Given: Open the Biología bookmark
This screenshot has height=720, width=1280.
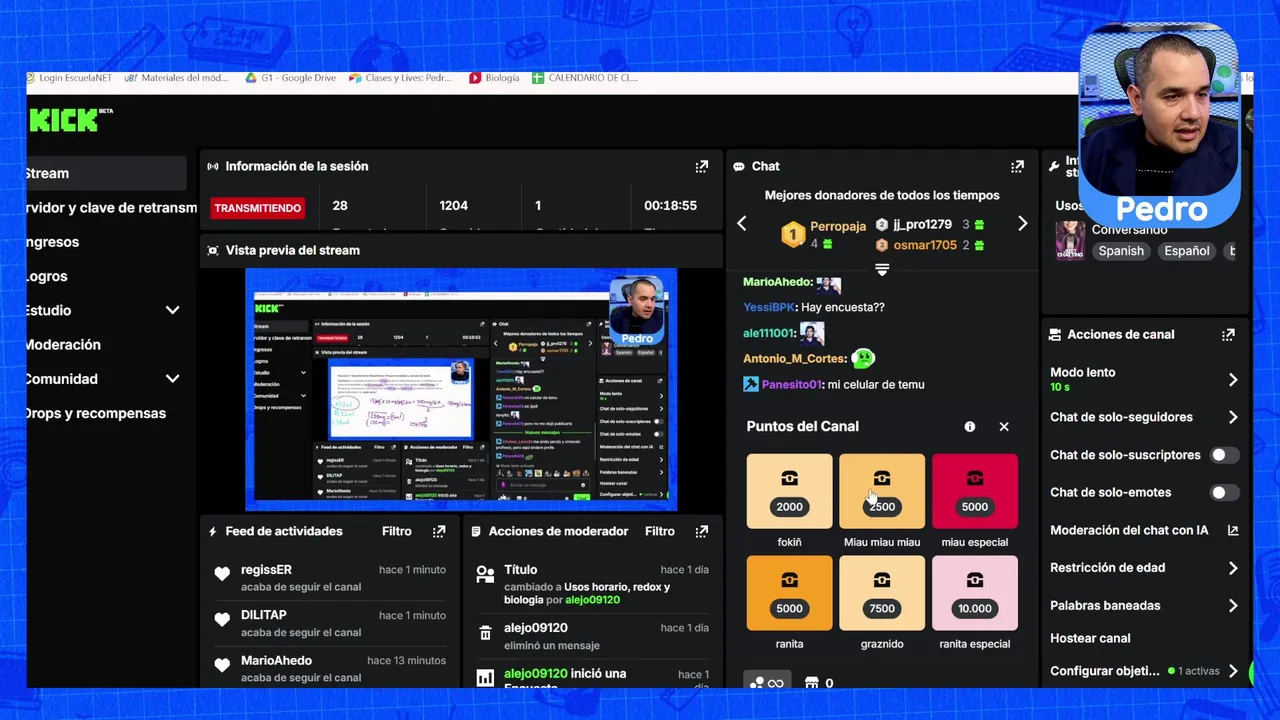Looking at the screenshot, I should point(494,78).
